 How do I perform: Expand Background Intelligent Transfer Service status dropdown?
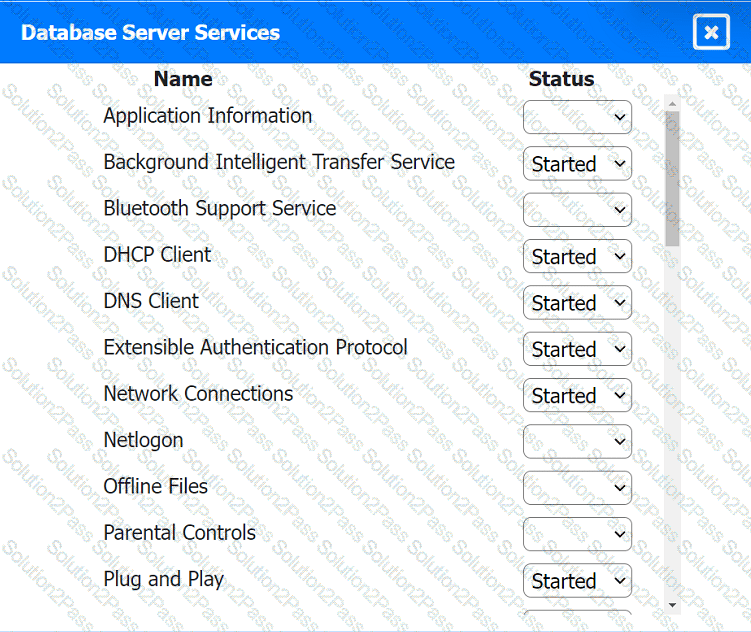pos(577,164)
